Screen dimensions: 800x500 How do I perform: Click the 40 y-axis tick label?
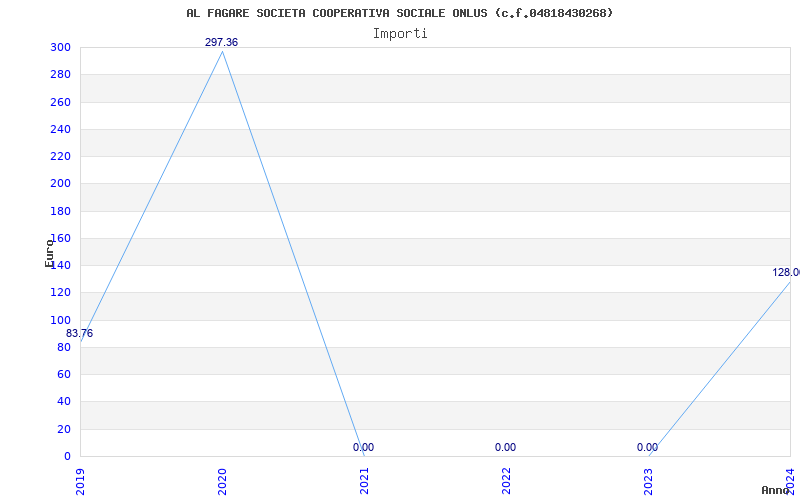[x=63, y=402]
